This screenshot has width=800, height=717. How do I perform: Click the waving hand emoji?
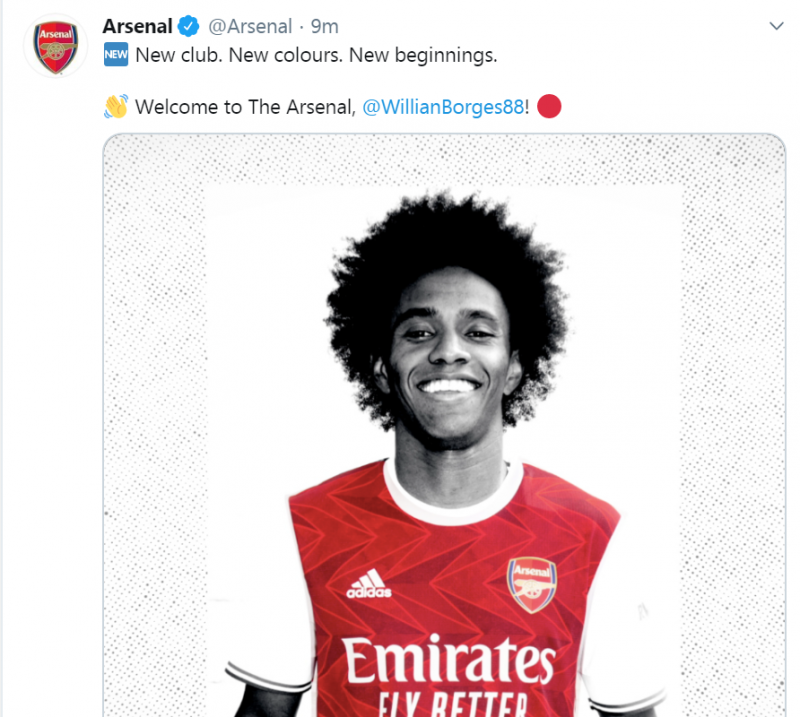pos(116,107)
